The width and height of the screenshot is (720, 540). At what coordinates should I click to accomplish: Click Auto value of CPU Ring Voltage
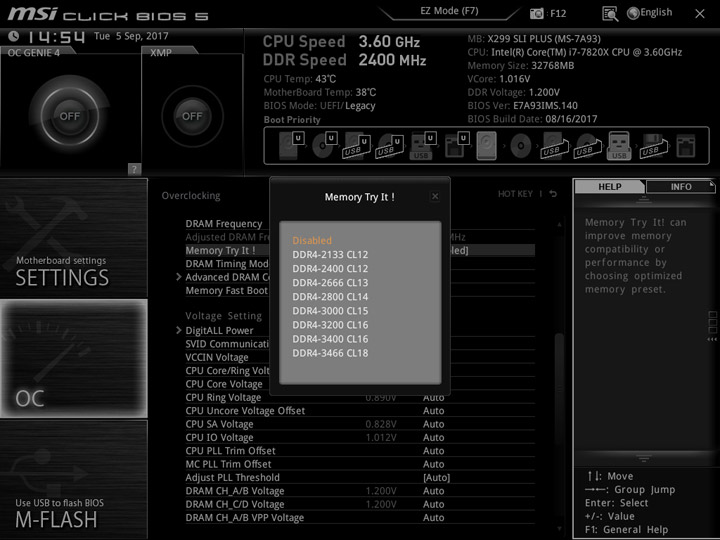433,398
